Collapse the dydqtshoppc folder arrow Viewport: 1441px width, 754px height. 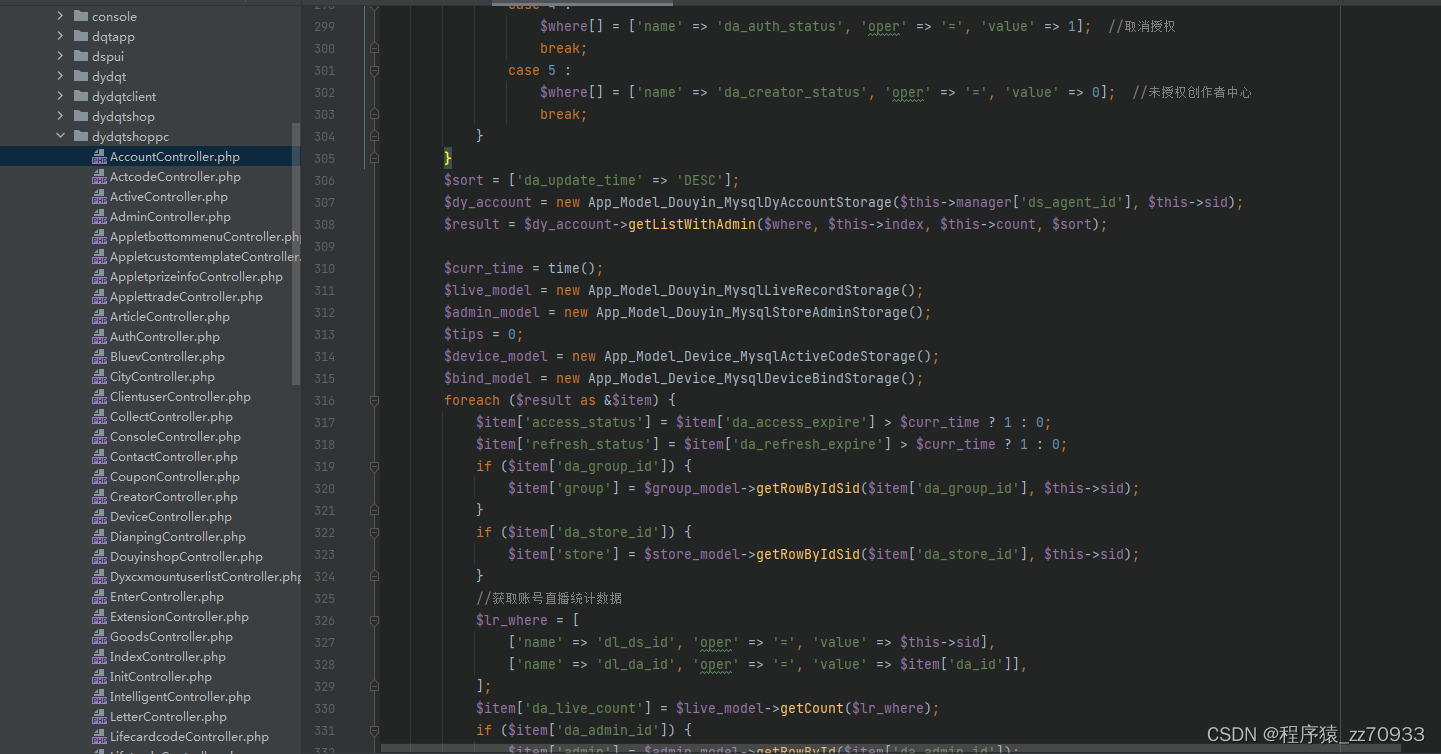tap(60, 136)
